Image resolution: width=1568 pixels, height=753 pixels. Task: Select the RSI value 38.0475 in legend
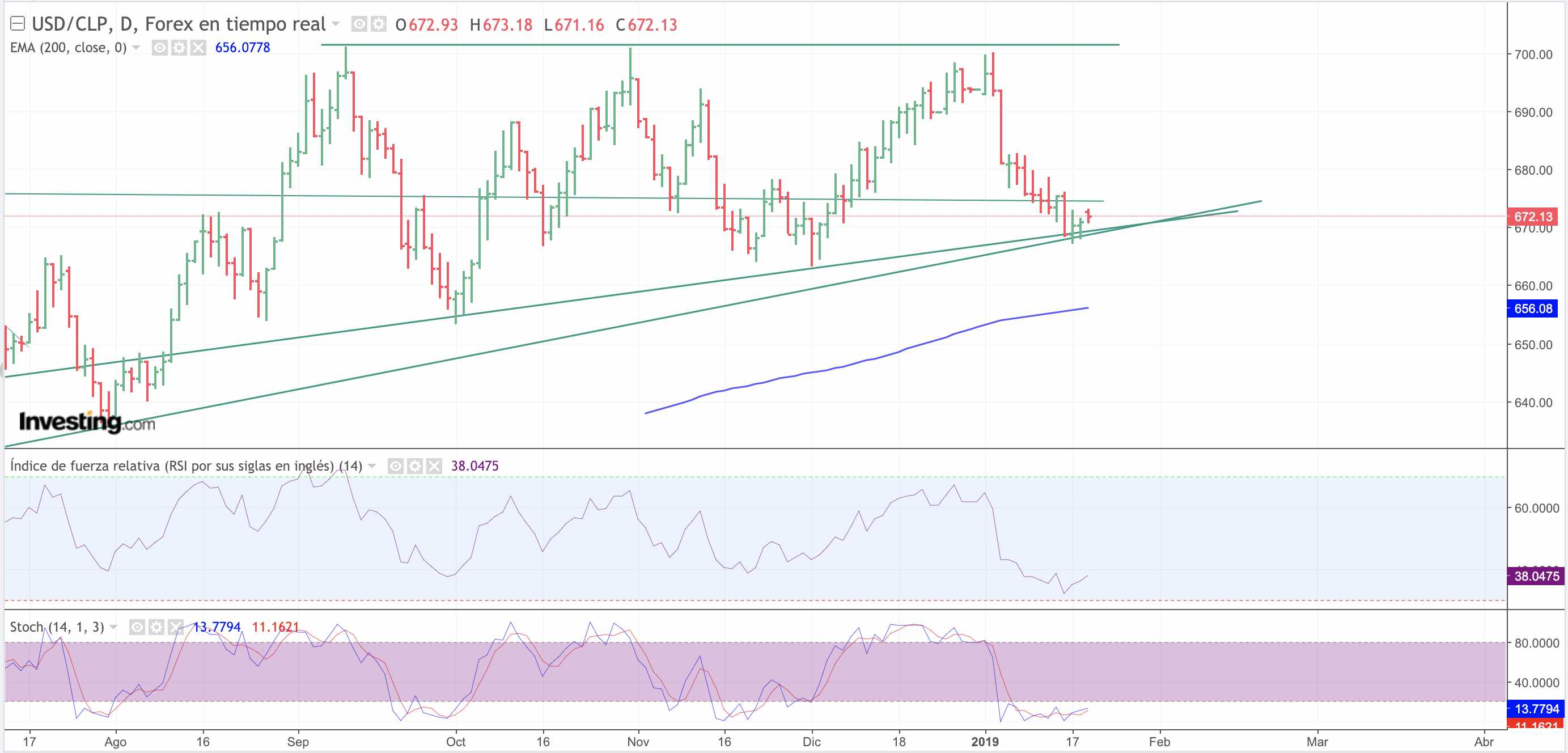(x=475, y=466)
